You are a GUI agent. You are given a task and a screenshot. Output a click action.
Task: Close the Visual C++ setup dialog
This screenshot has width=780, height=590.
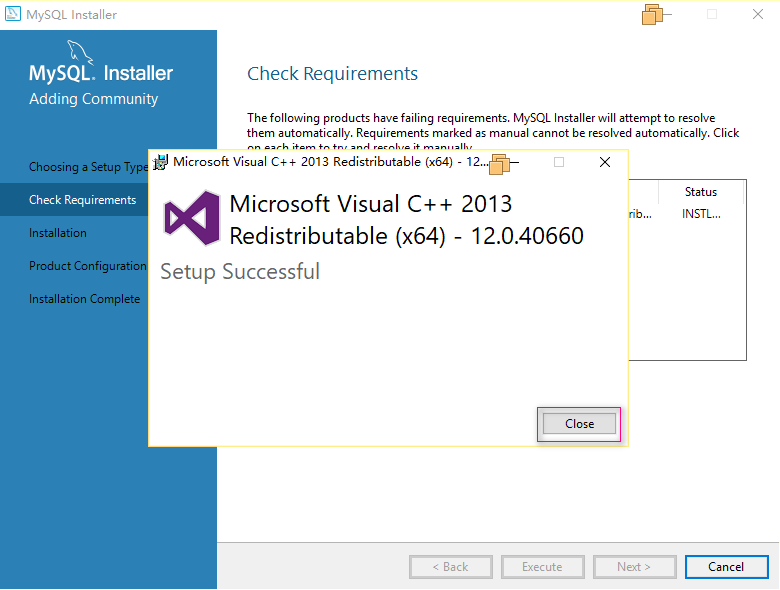tap(579, 424)
